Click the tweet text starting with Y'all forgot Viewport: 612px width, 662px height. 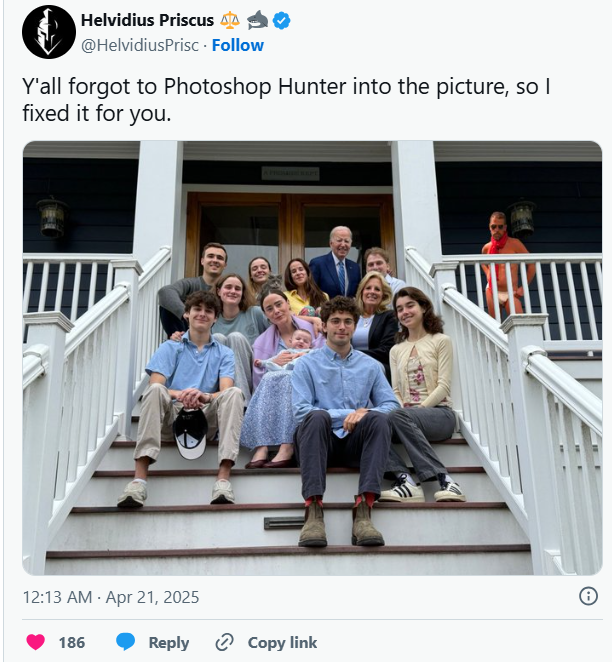286,100
